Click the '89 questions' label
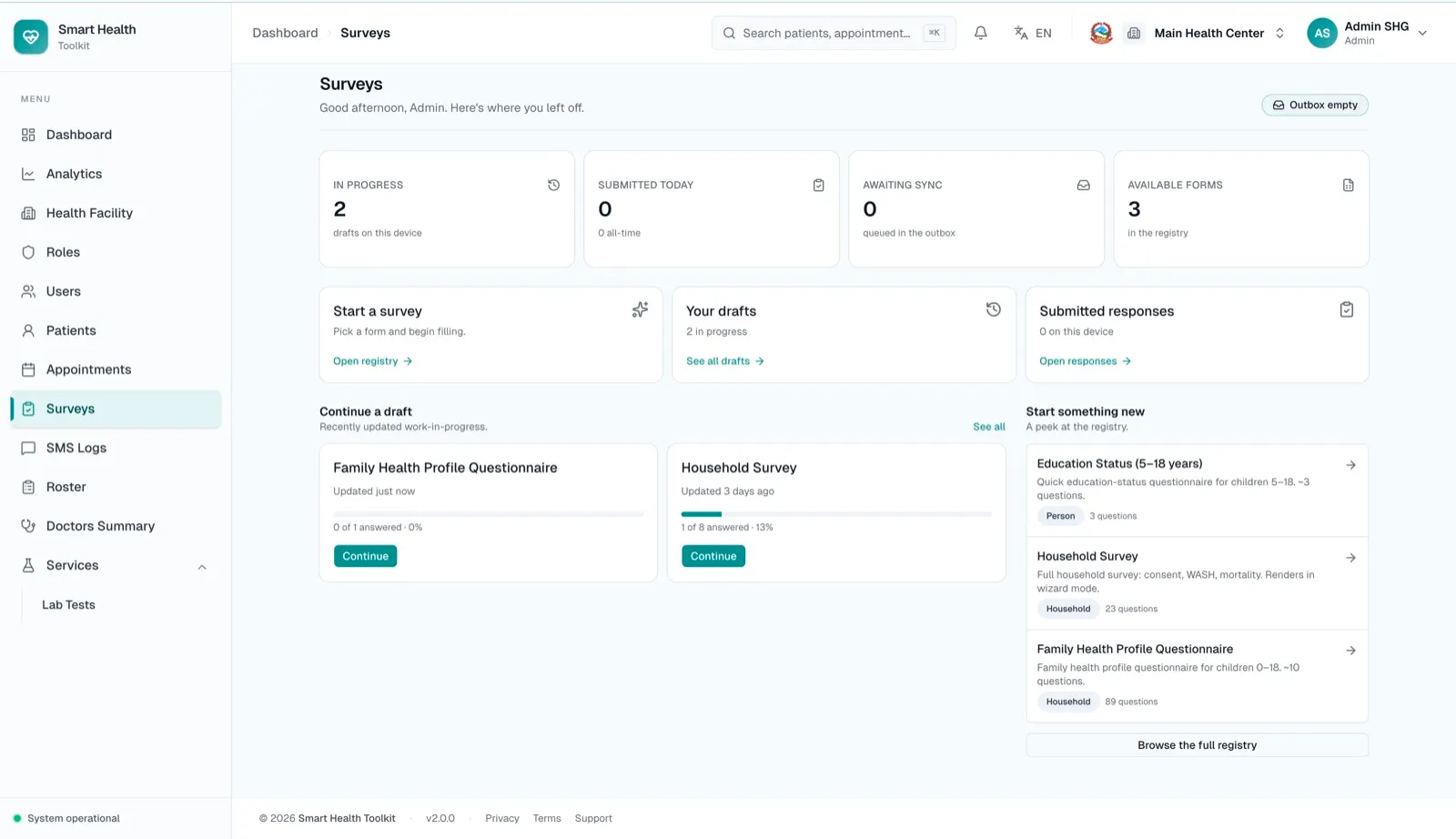Screen dimensions: 1456x839 [1131, 702]
